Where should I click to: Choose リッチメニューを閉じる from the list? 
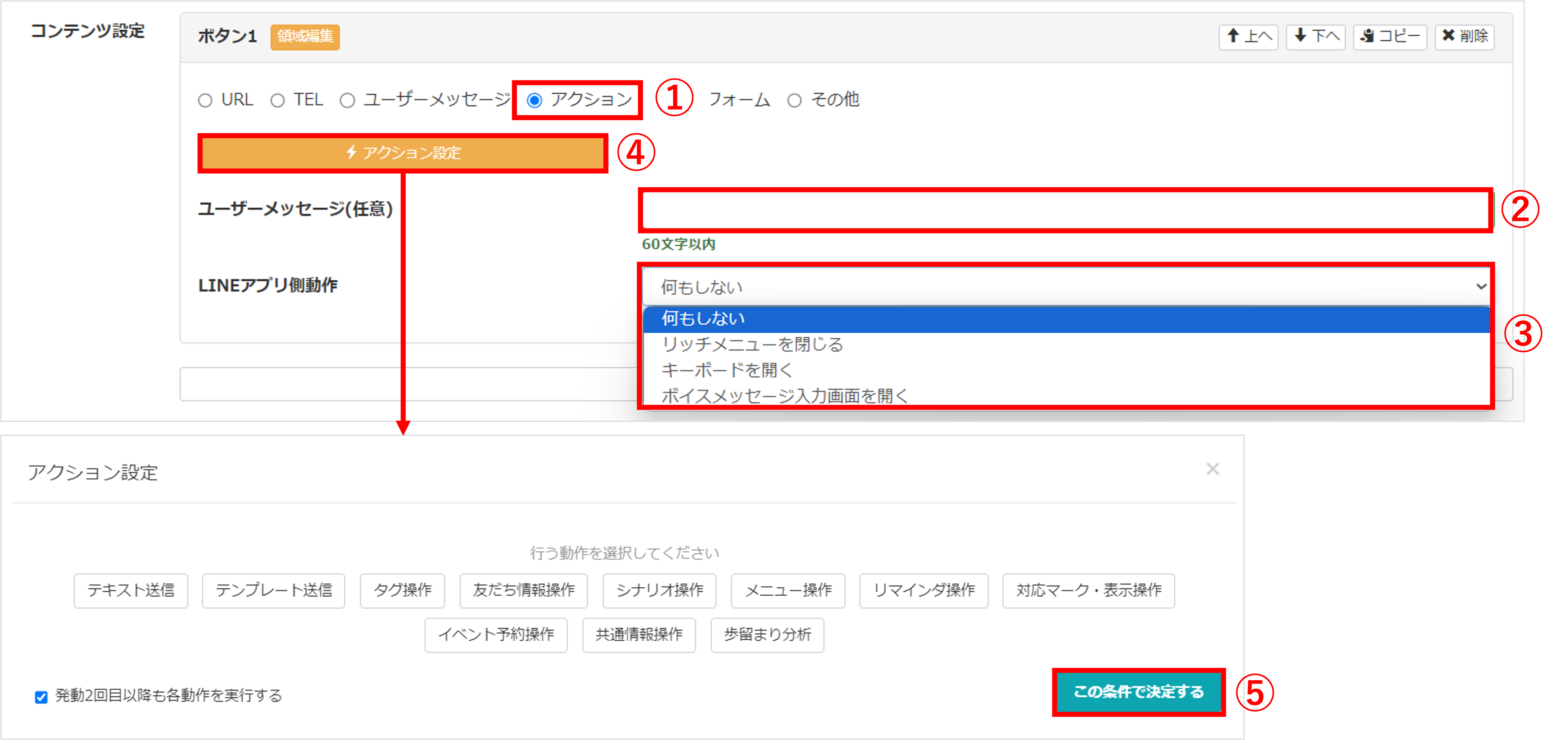1066,345
